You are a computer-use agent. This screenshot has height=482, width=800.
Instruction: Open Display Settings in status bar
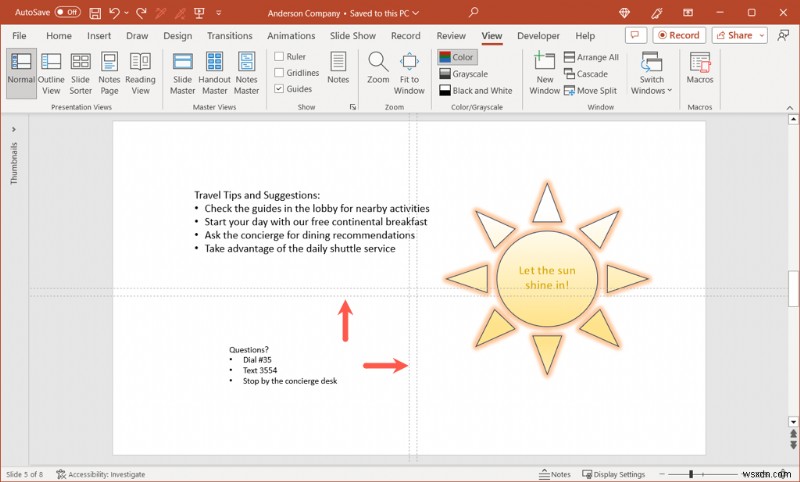coord(614,474)
